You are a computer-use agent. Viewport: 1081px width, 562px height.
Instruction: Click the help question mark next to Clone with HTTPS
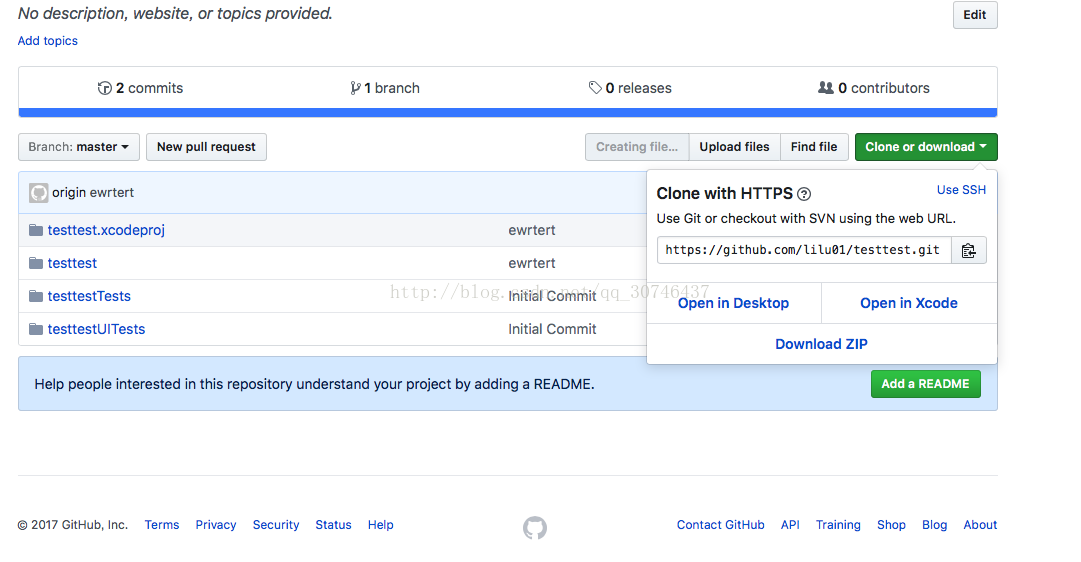click(x=804, y=194)
